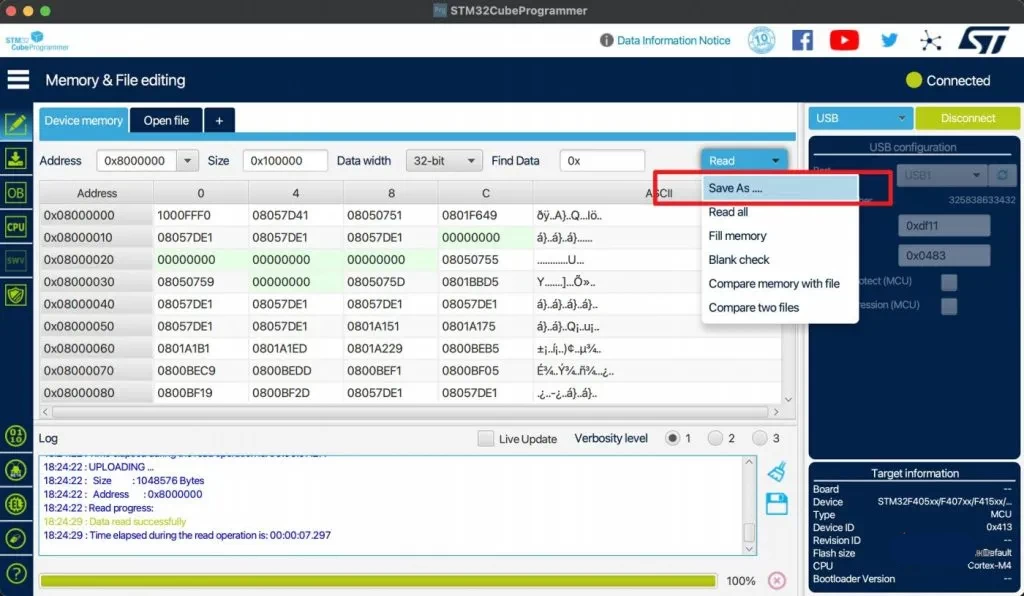Open the Data Information Notice link
Screen dimensions: 1024x596
point(673,40)
